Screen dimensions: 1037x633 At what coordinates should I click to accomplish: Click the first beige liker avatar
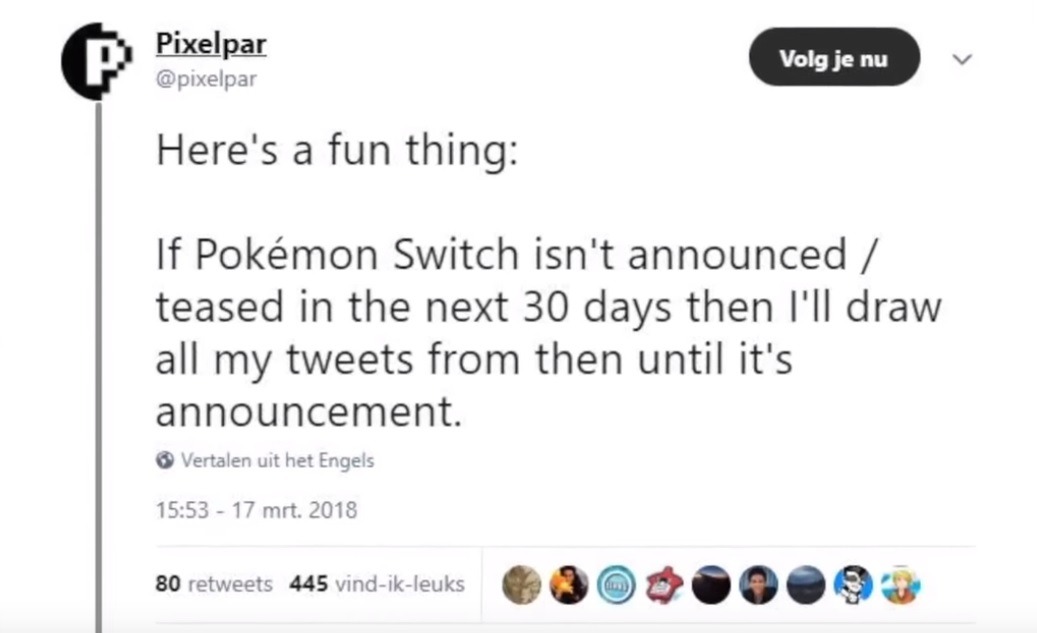pyautogui.click(x=520, y=585)
